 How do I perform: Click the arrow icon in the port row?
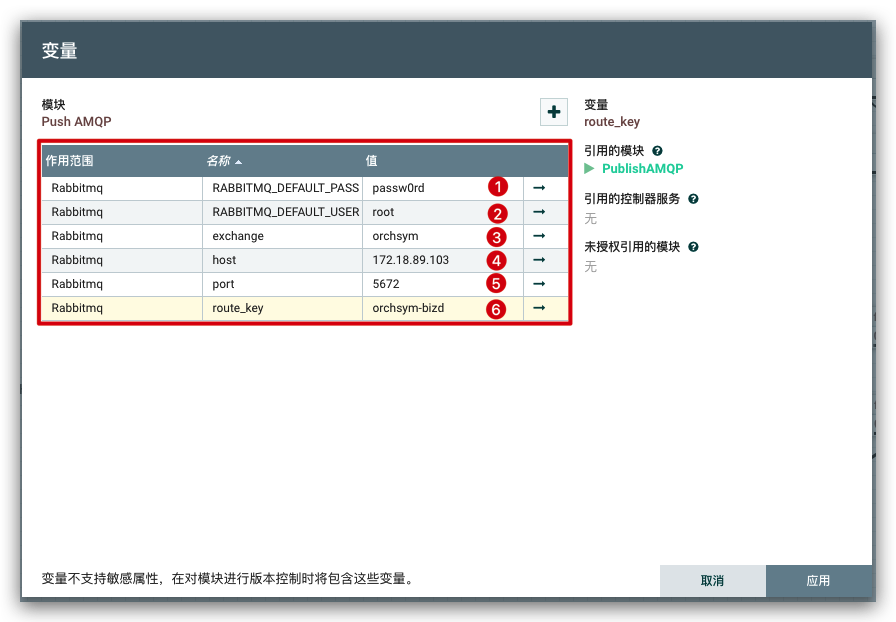(539, 284)
